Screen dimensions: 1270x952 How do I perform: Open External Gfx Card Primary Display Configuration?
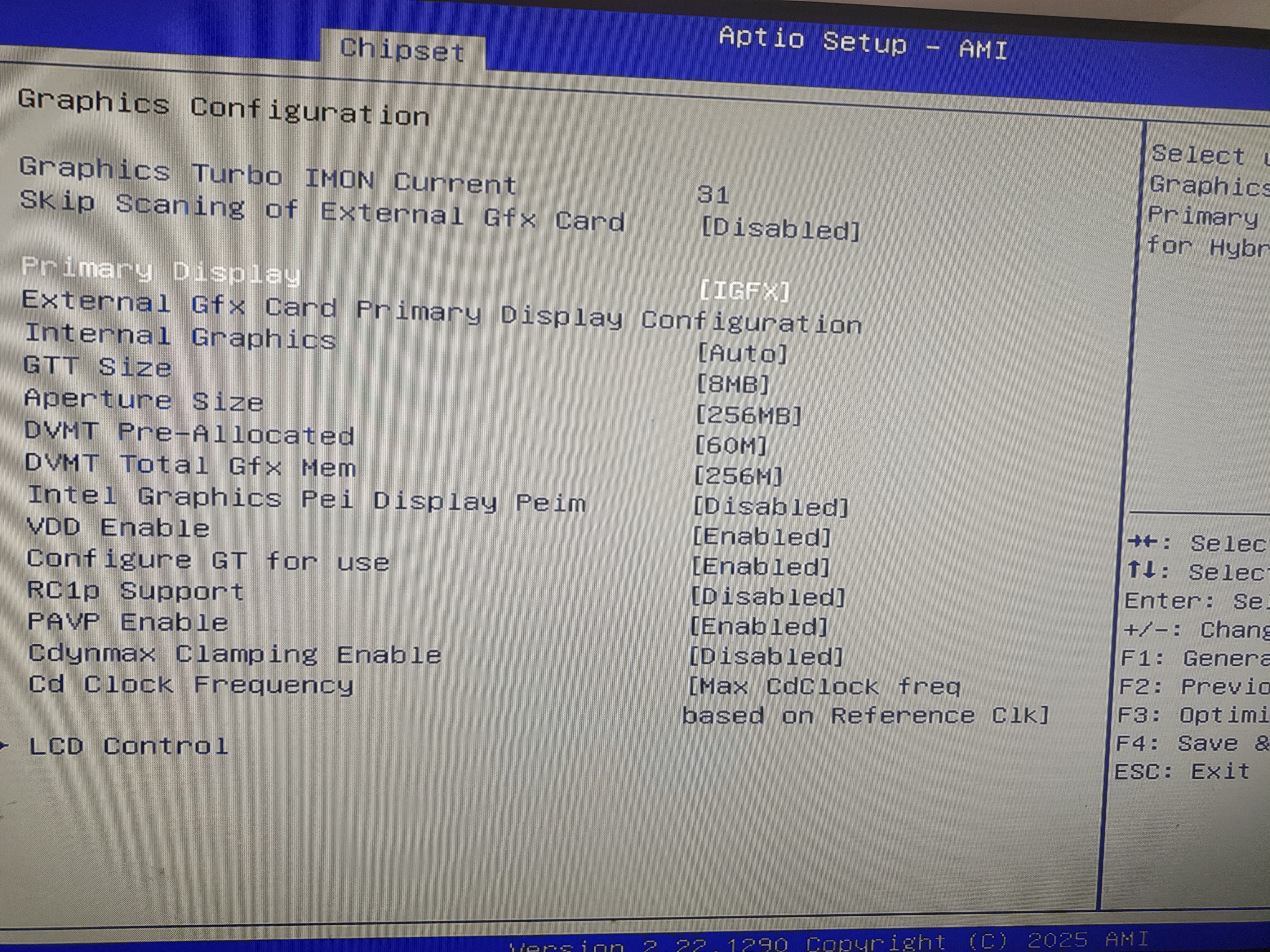point(441,313)
